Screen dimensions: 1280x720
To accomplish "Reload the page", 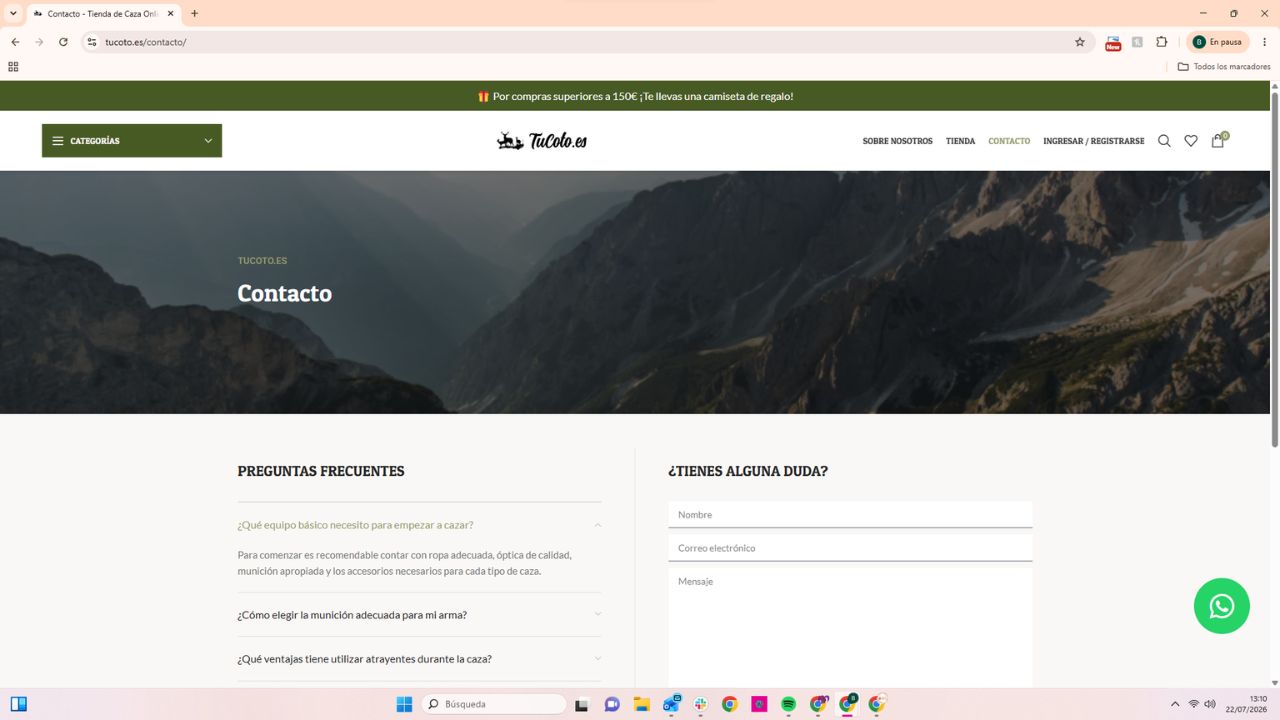I will [63, 42].
